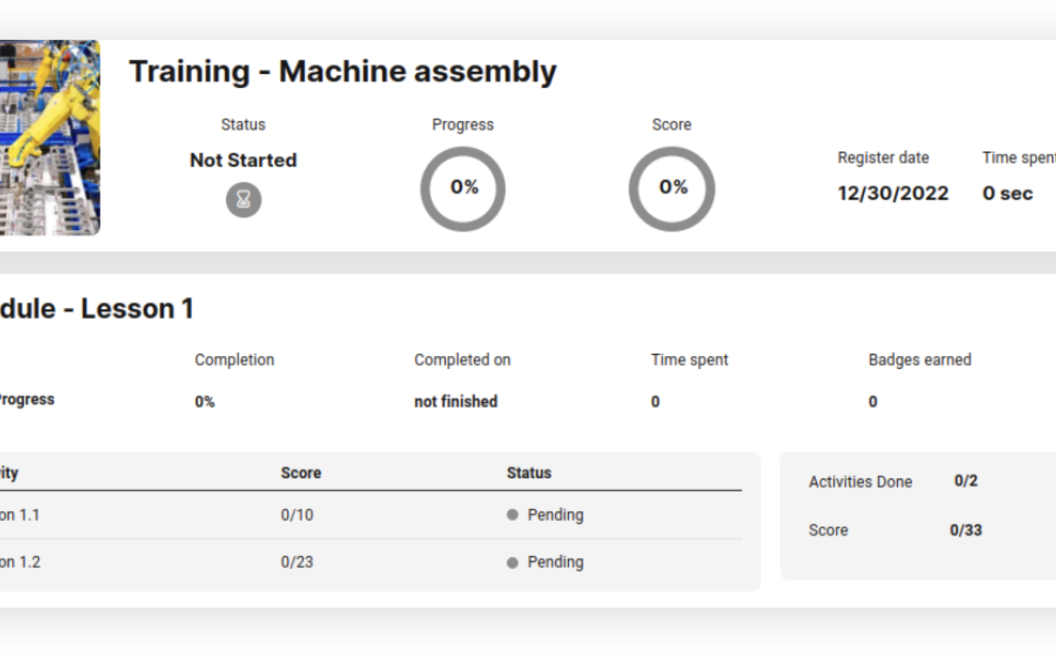The width and height of the screenshot is (1056, 657).
Task: Click the Progress 0% circular indicator
Action: [x=463, y=188]
